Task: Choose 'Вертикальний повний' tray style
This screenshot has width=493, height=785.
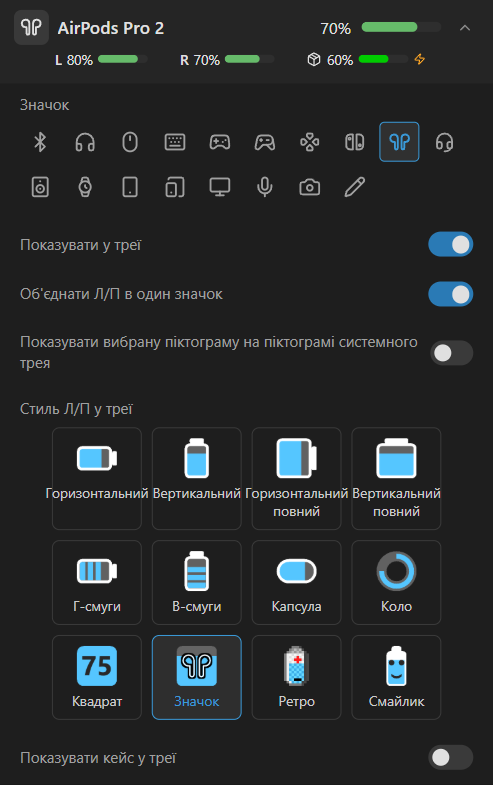Action: click(396, 479)
